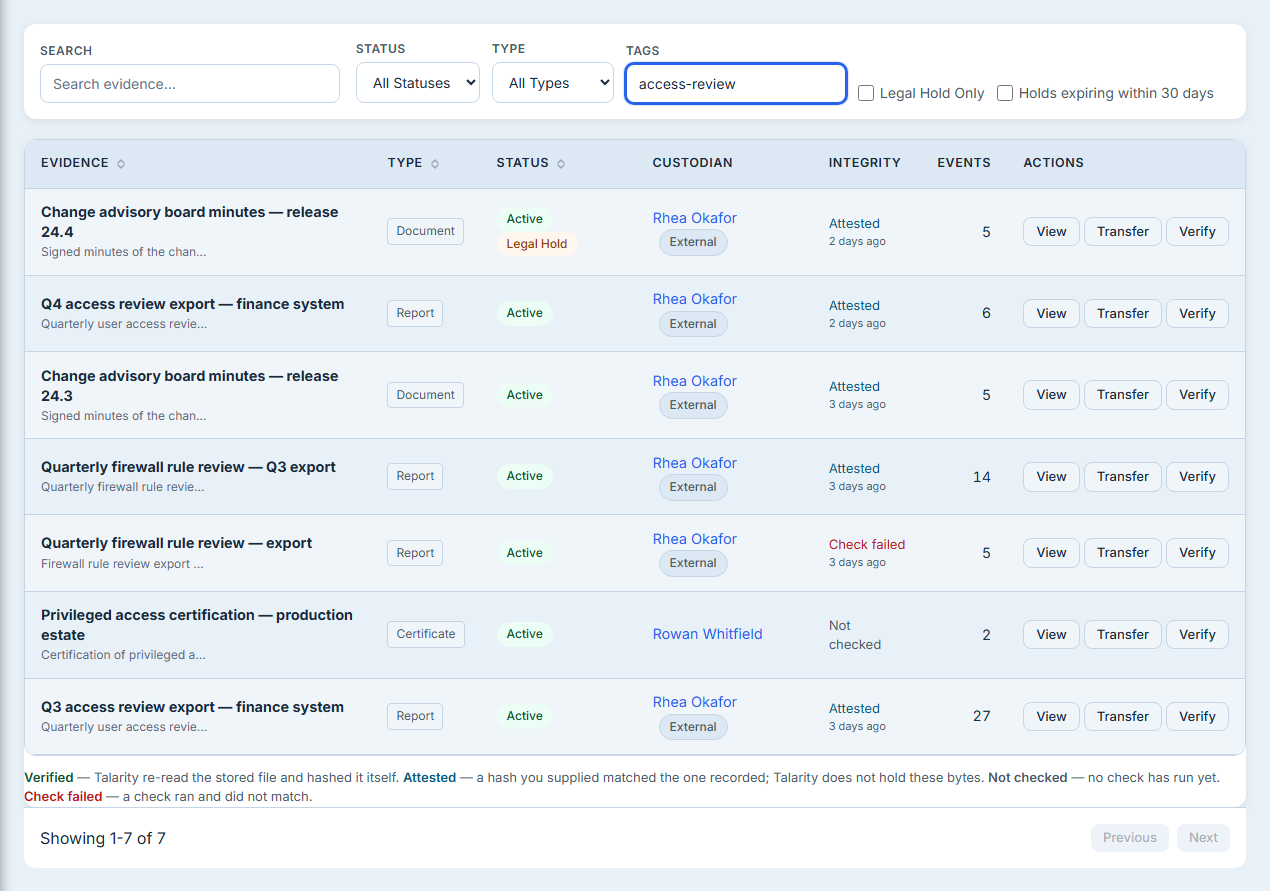This screenshot has height=891, width=1270.
Task: Click the Events column header
Action: click(964, 163)
